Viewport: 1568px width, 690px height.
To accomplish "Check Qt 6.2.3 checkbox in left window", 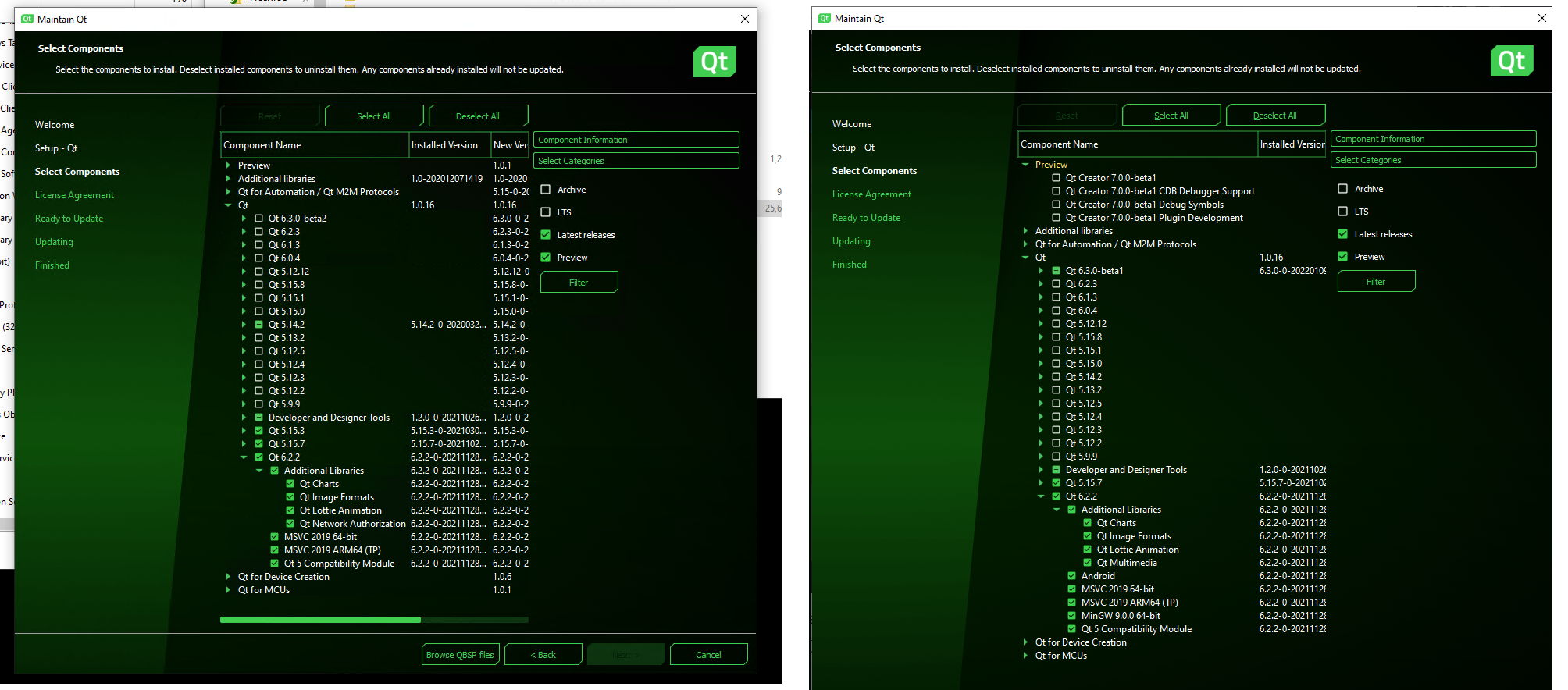I will point(259,232).
